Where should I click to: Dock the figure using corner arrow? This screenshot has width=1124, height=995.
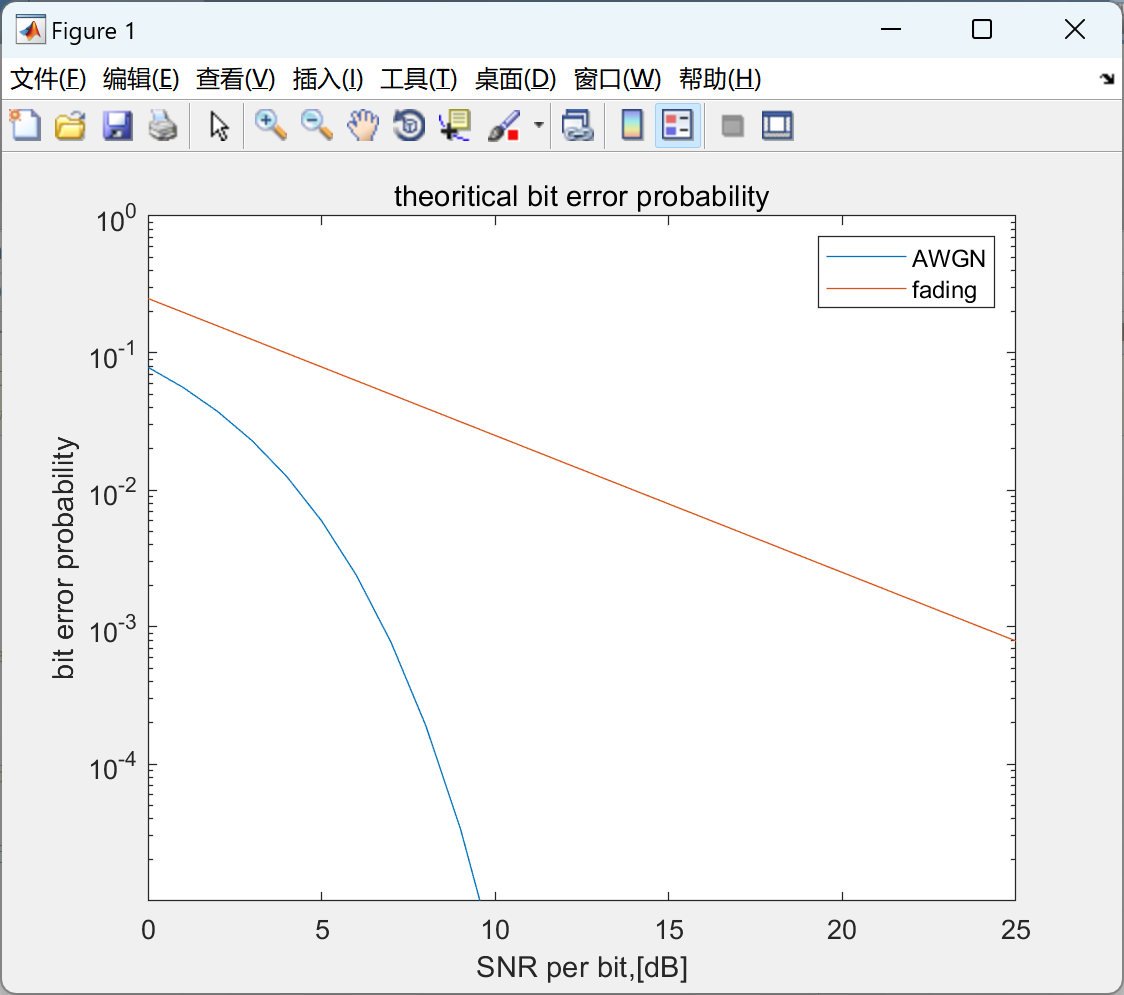(x=1107, y=79)
